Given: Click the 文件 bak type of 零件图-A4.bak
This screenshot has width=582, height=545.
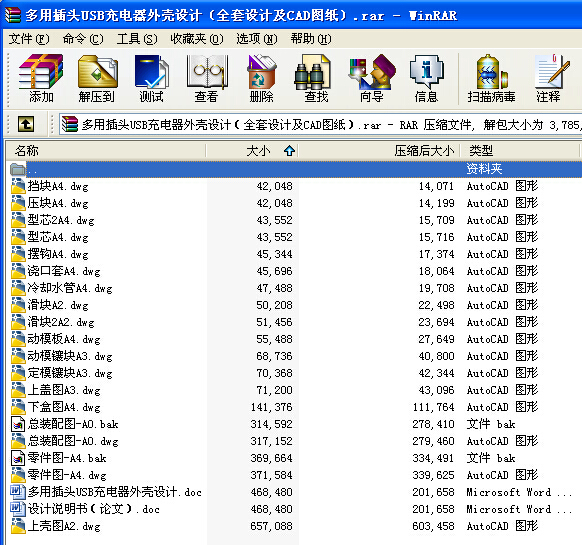Looking at the screenshot, I should point(491,458).
